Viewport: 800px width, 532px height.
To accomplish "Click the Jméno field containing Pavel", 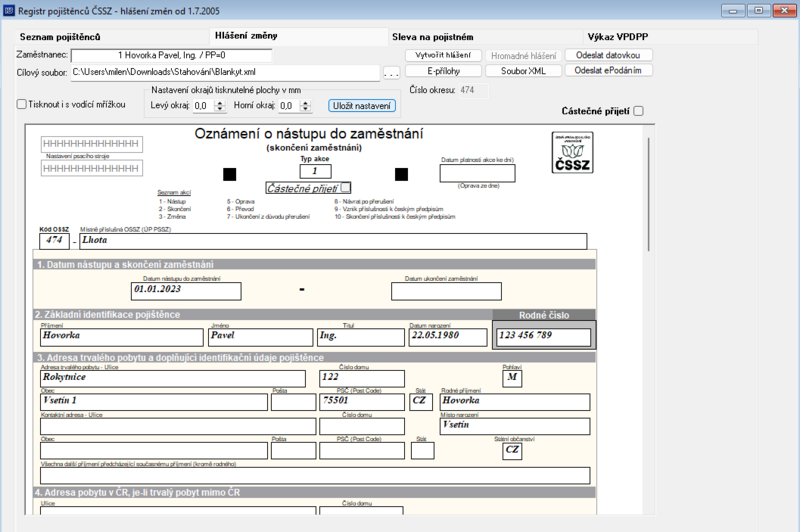I will tap(261, 337).
